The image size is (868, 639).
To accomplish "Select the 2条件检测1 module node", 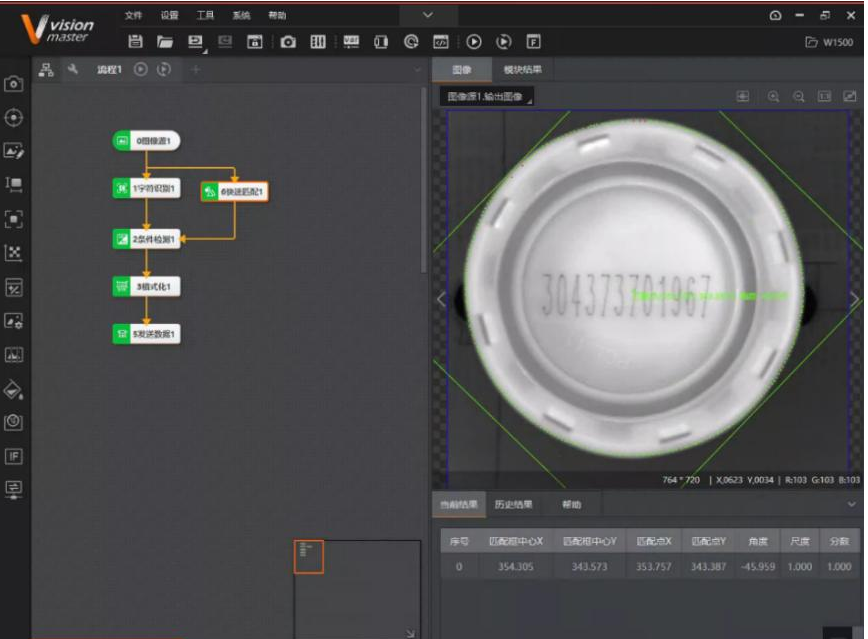I will coord(147,239).
